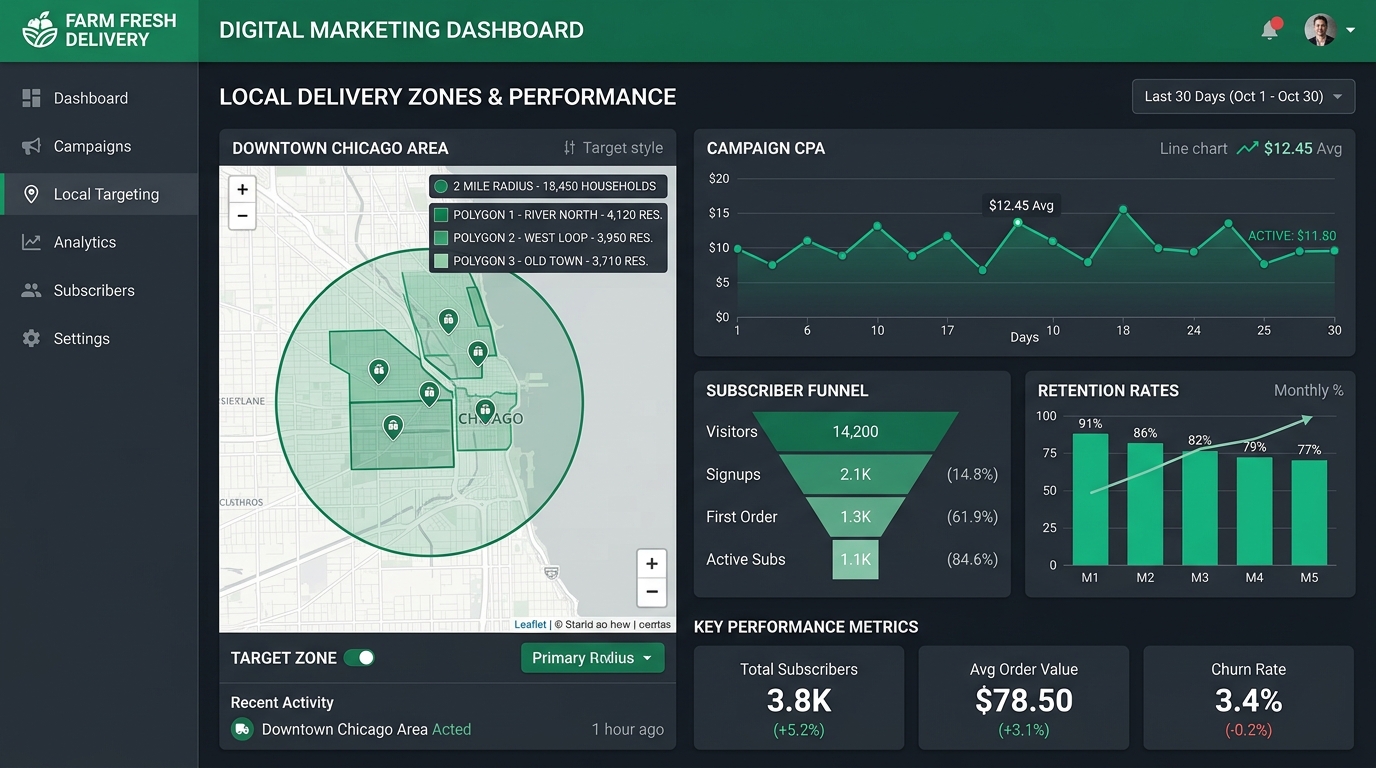Toggle Polygon 2 West Loop legend swatch
Image resolution: width=1376 pixels, height=768 pixels.
tap(440, 237)
